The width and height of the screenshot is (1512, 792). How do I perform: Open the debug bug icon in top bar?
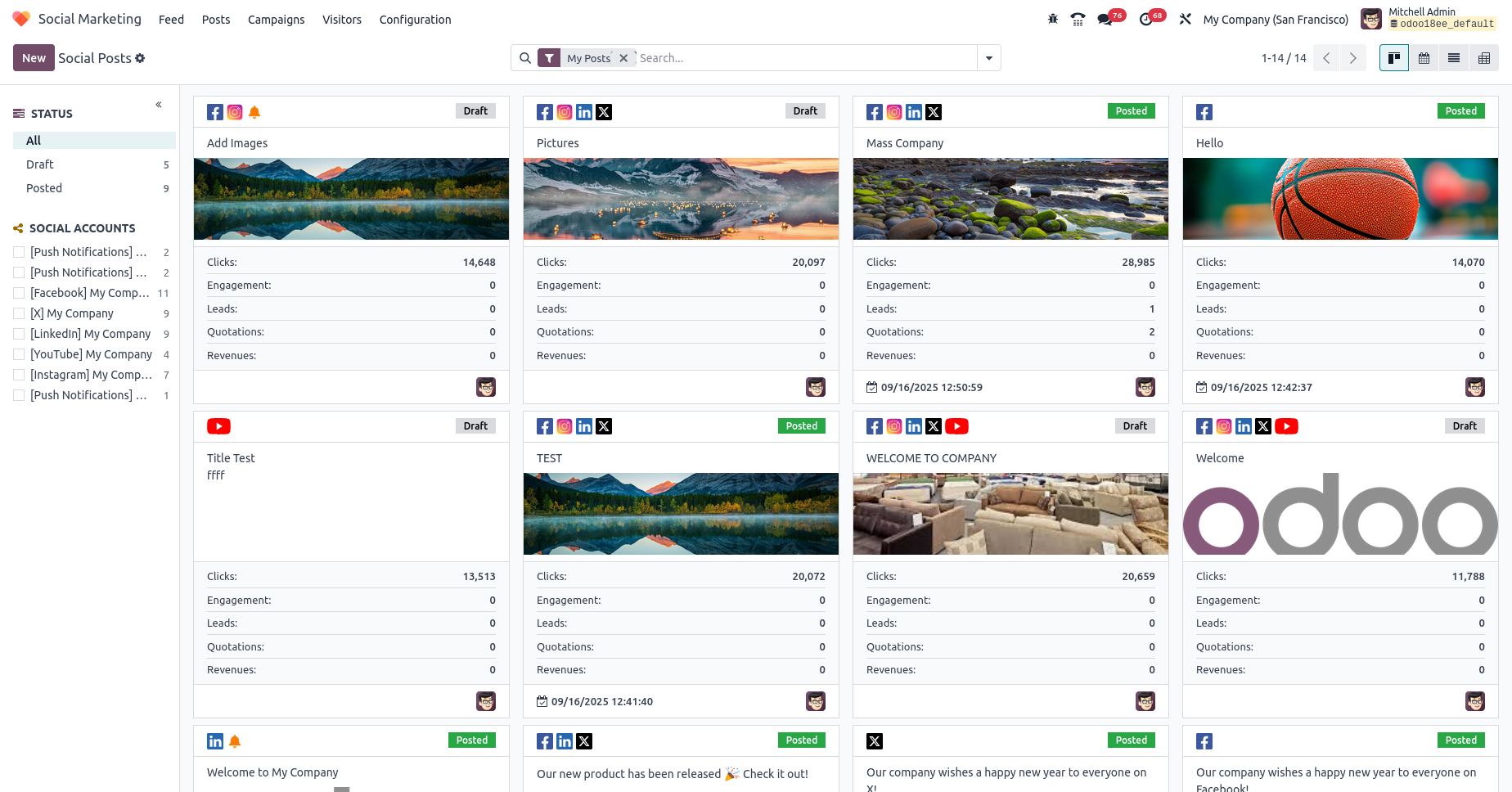(x=1053, y=19)
